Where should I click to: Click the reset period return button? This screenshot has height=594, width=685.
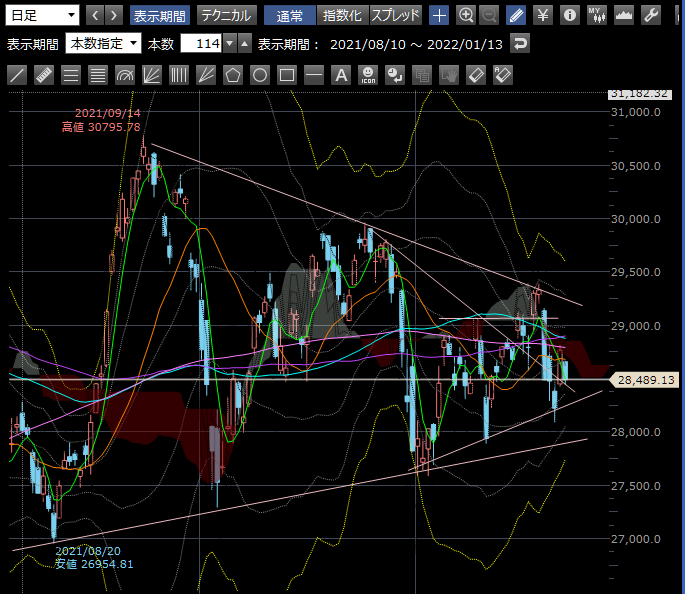pyautogui.click(x=519, y=44)
